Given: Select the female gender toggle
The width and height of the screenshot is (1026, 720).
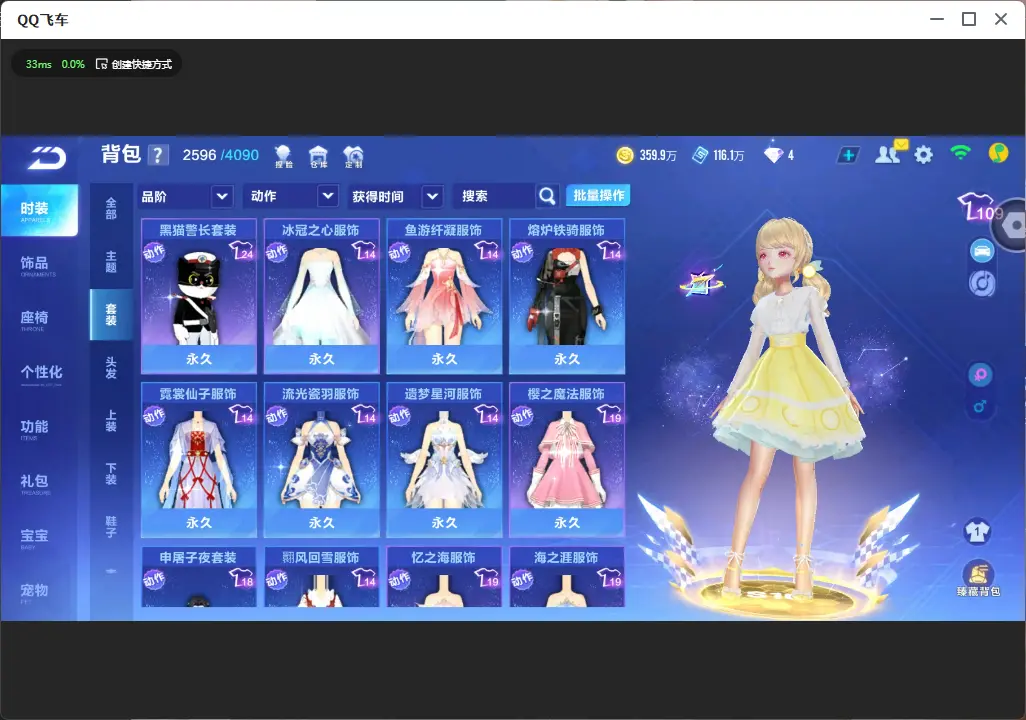Looking at the screenshot, I should (x=980, y=375).
